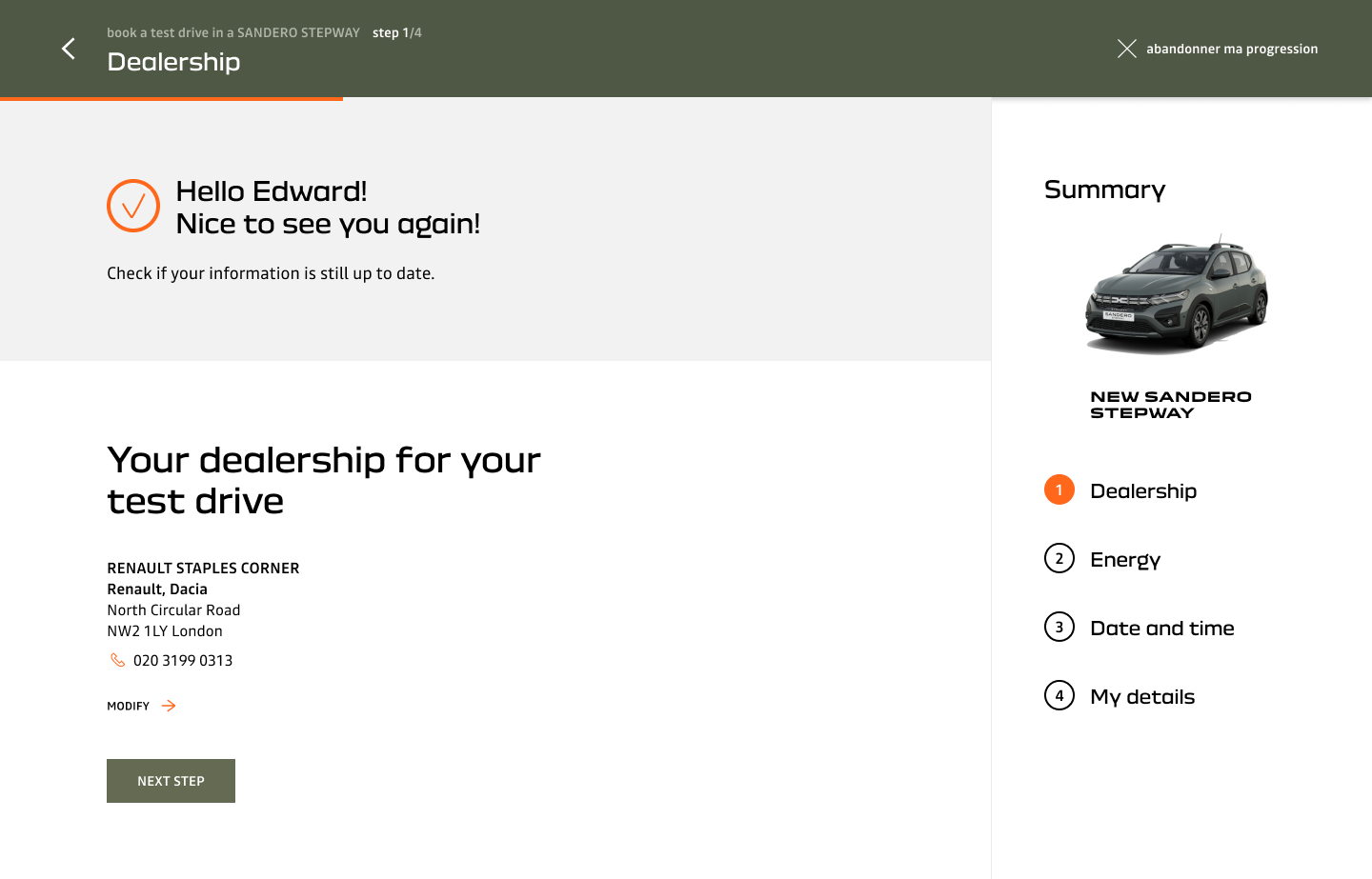
Task: Go back using the left chevron arrow
Action: pyautogui.click(x=69, y=49)
